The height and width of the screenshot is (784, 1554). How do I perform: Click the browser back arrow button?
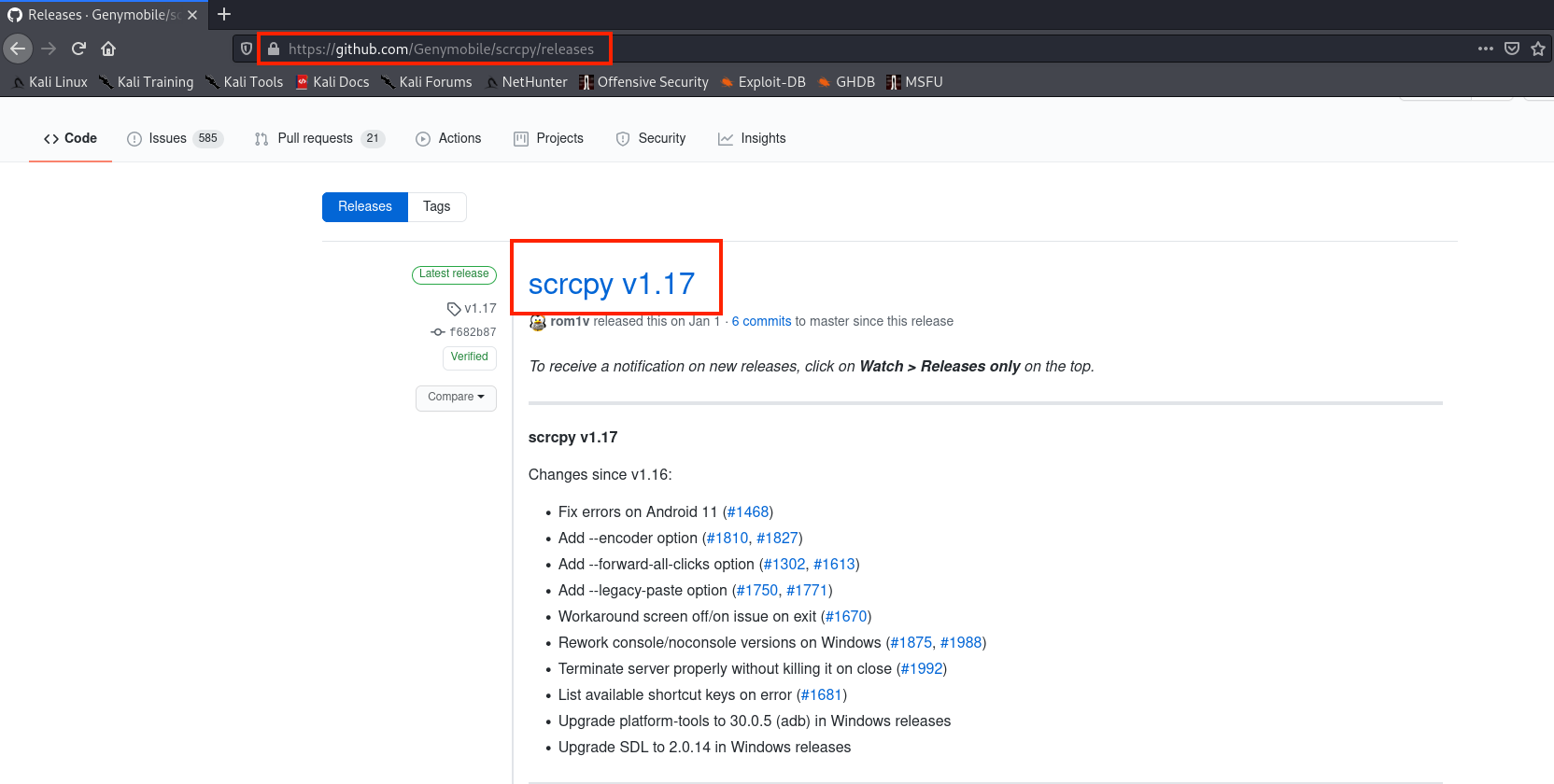[18, 49]
